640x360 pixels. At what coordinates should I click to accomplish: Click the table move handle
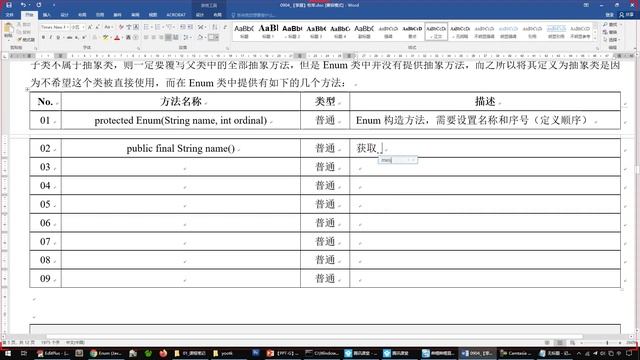pyautogui.click(x=27, y=89)
